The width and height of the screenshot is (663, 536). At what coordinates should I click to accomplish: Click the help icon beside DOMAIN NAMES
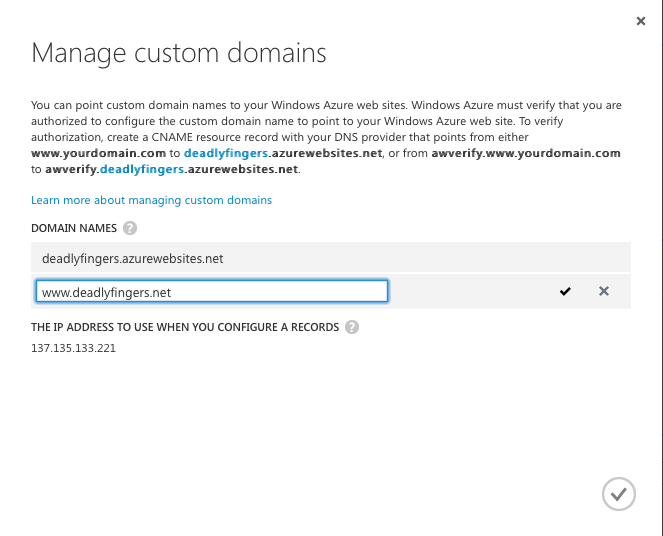tap(130, 228)
